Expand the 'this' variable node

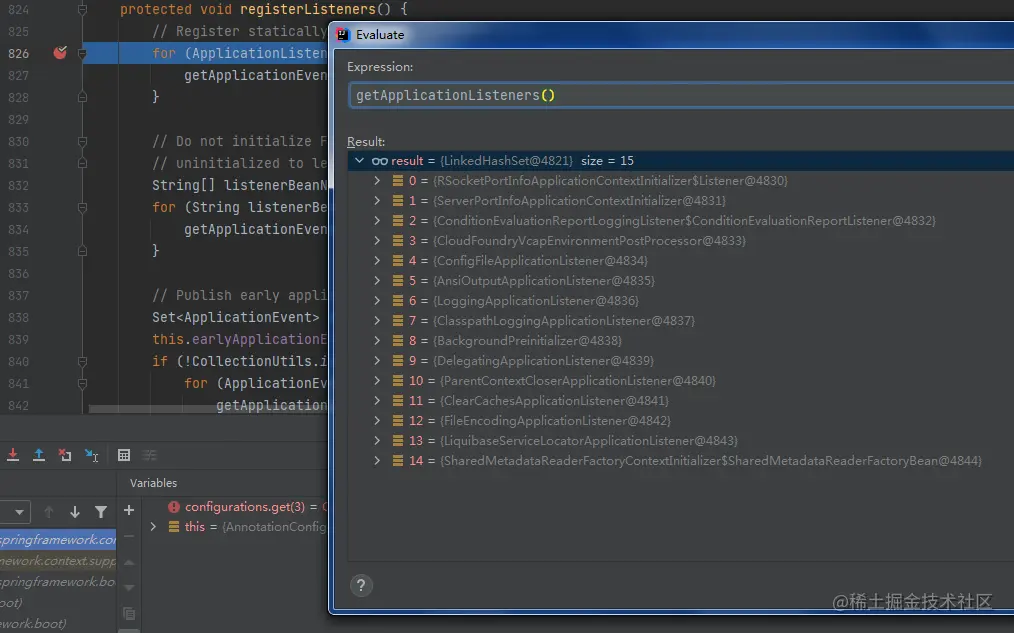click(153, 527)
